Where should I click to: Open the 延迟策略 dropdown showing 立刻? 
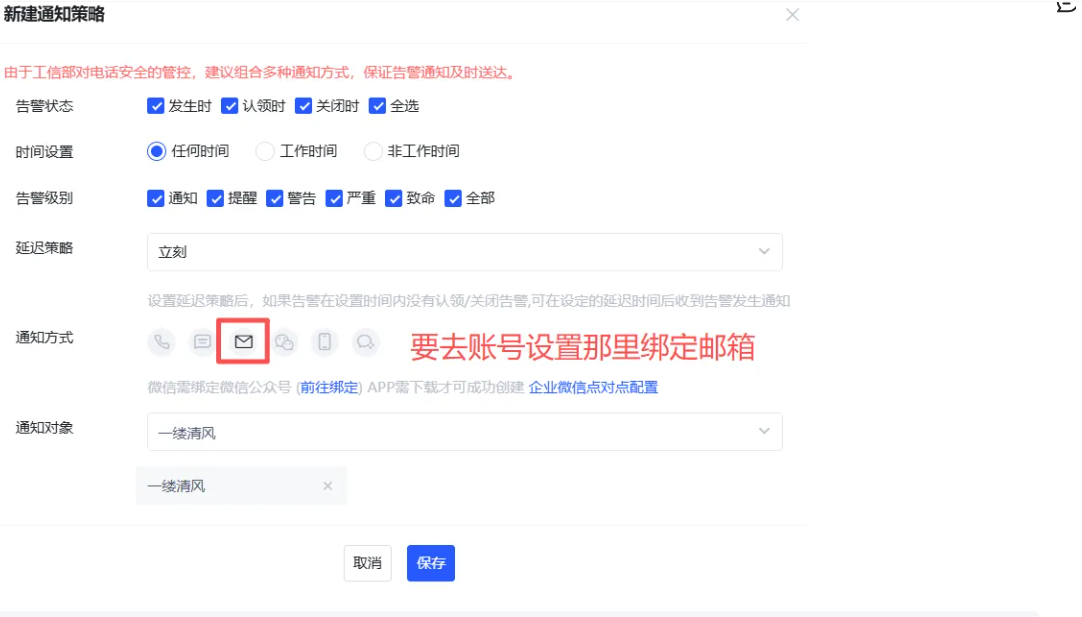pyautogui.click(x=464, y=252)
